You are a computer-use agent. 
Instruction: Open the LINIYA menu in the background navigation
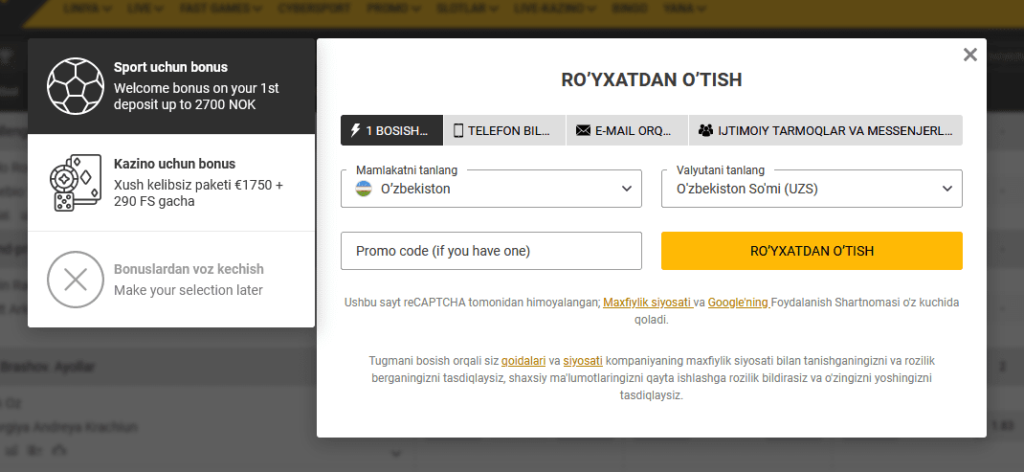(88, 8)
